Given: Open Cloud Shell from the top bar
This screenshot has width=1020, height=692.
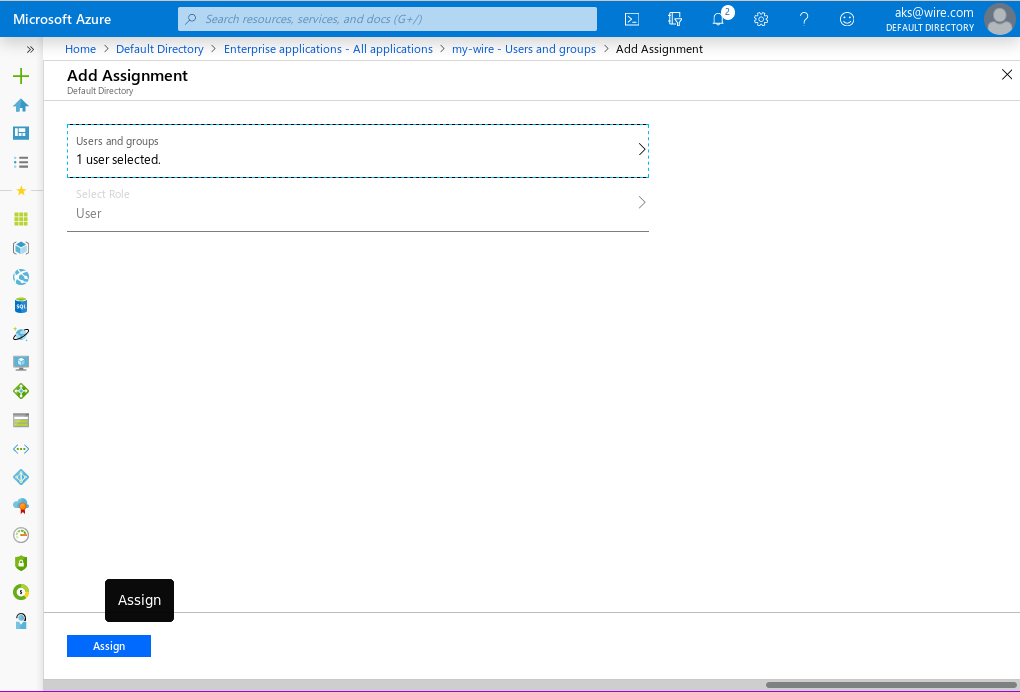Looking at the screenshot, I should [632, 19].
